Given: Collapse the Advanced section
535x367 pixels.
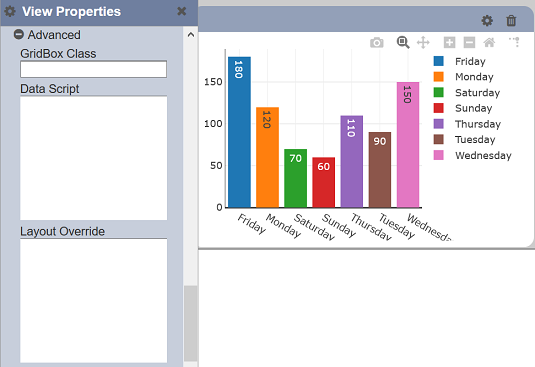Looking at the screenshot, I should point(18,34).
